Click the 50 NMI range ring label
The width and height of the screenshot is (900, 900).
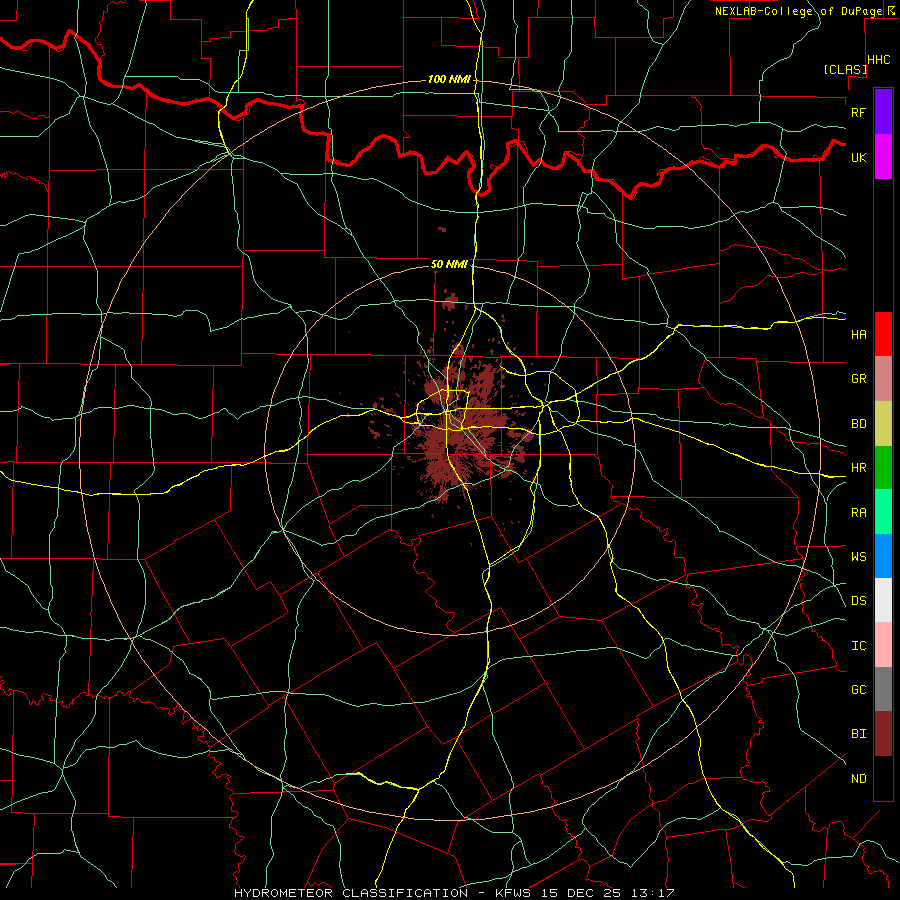pyautogui.click(x=449, y=264)
